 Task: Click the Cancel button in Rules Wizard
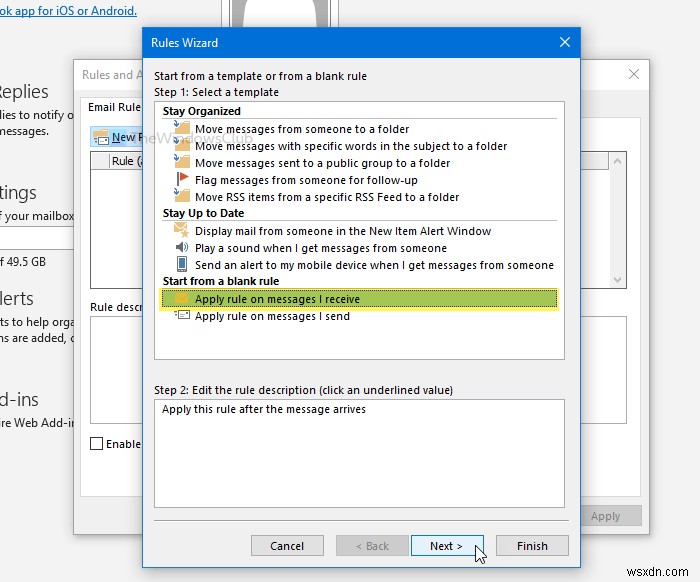click(287, 546)
